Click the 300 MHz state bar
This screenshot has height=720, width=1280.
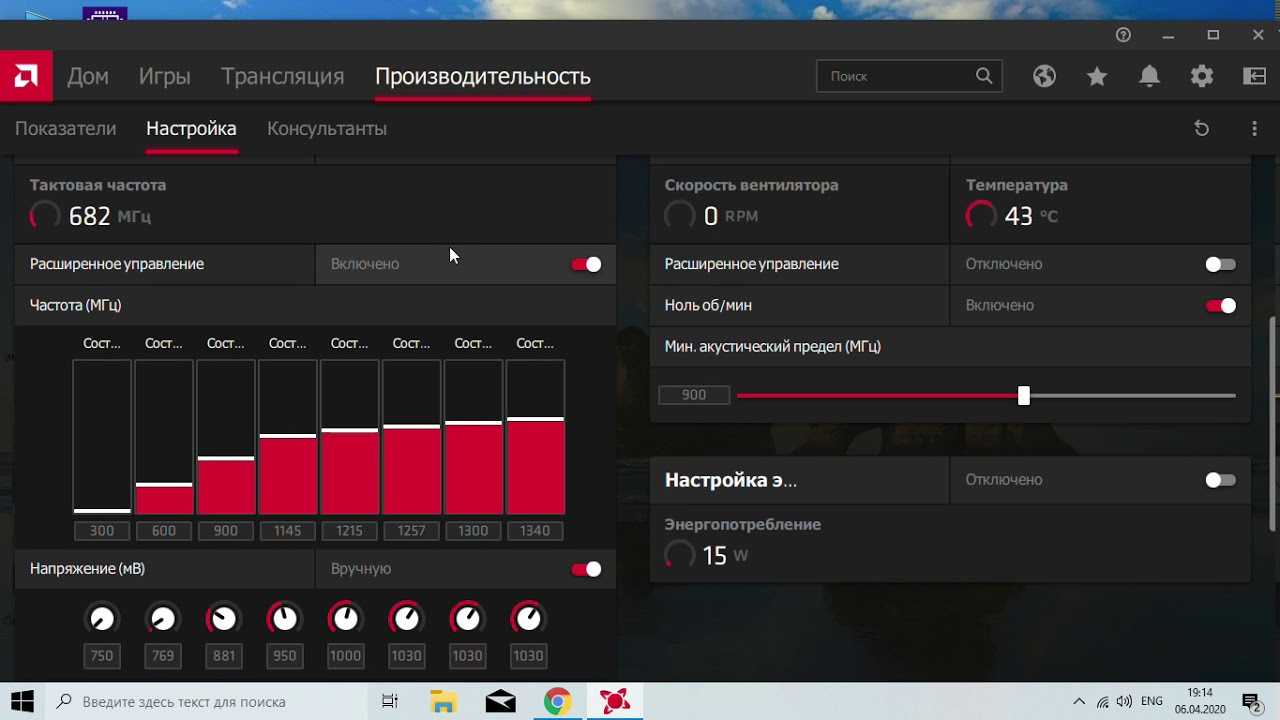102,437
